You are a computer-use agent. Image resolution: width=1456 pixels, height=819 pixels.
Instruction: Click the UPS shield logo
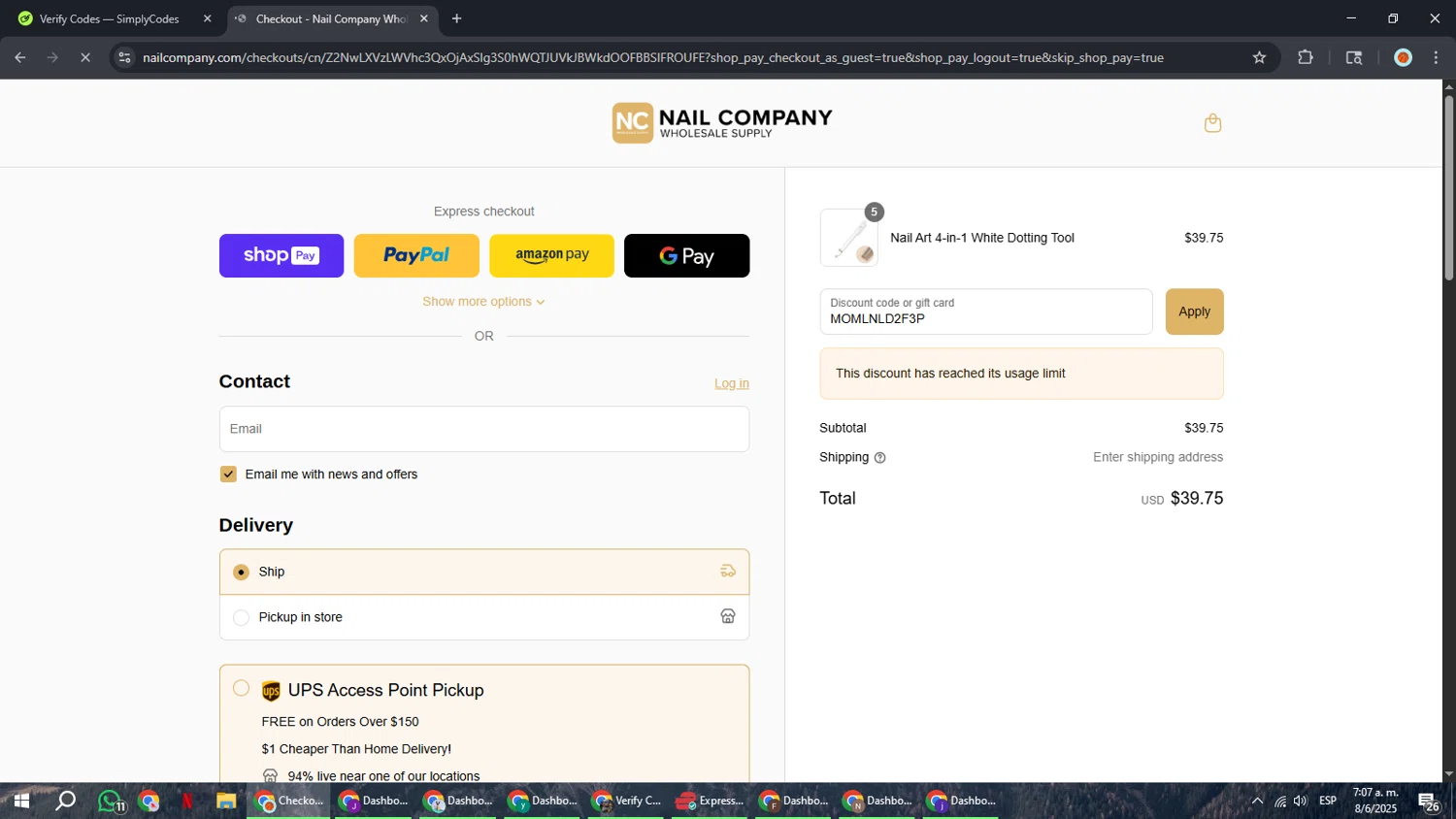pos(271,691)
